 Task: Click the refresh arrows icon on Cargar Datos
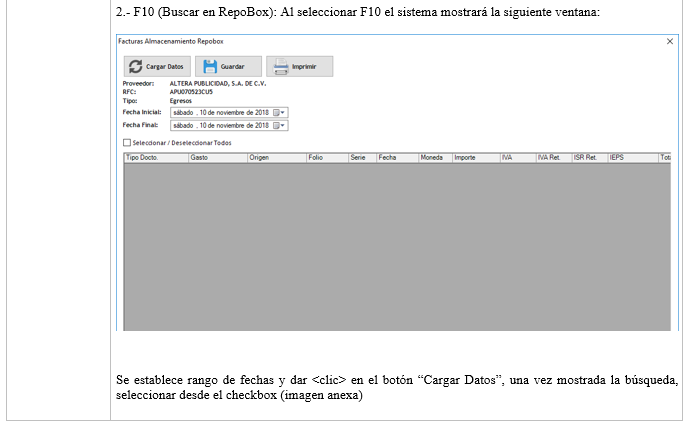tap(136, 66)
